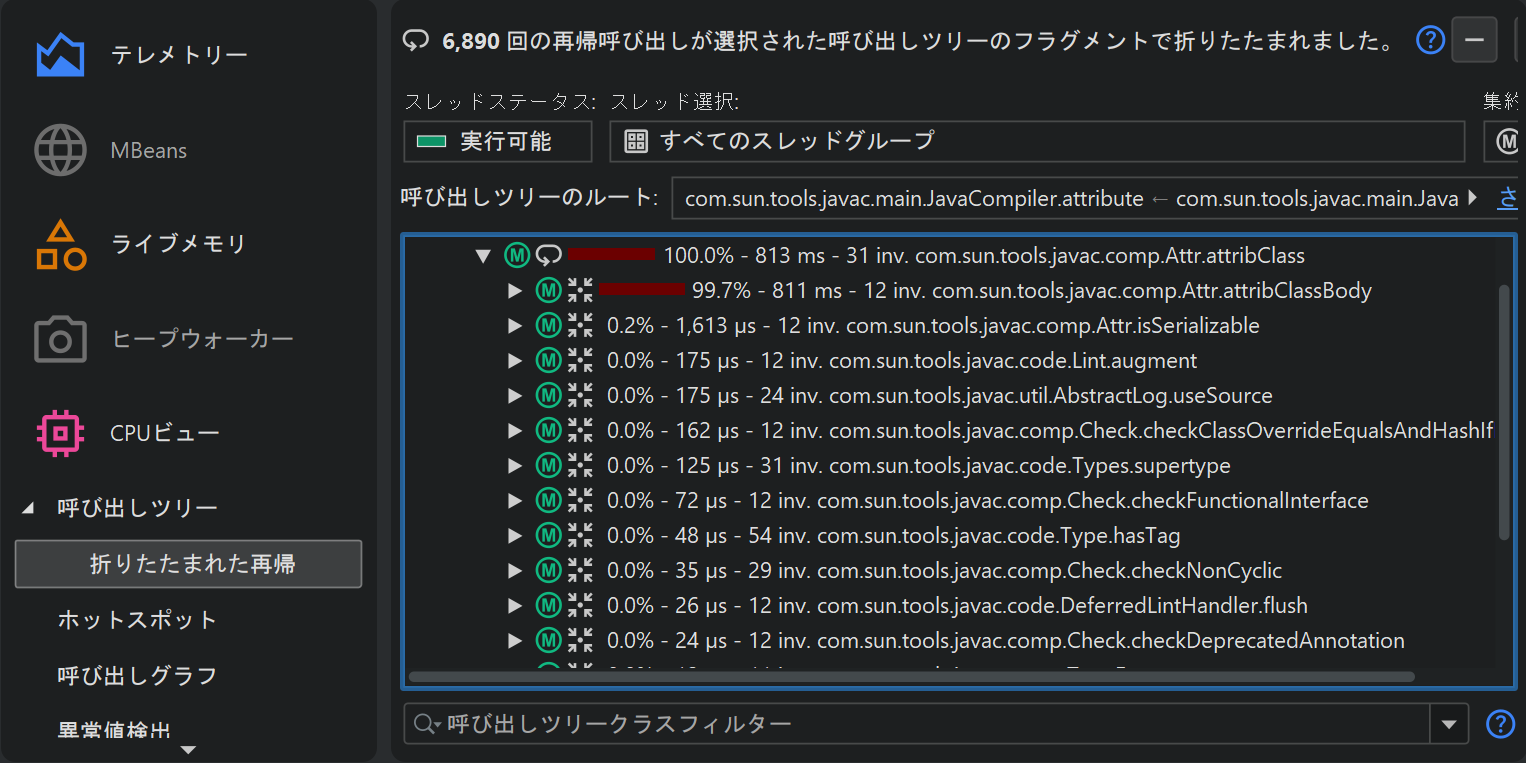Select the ライブメモリ shapes icon
This screenshot has height=763, width=1526.
pos(60,245)
